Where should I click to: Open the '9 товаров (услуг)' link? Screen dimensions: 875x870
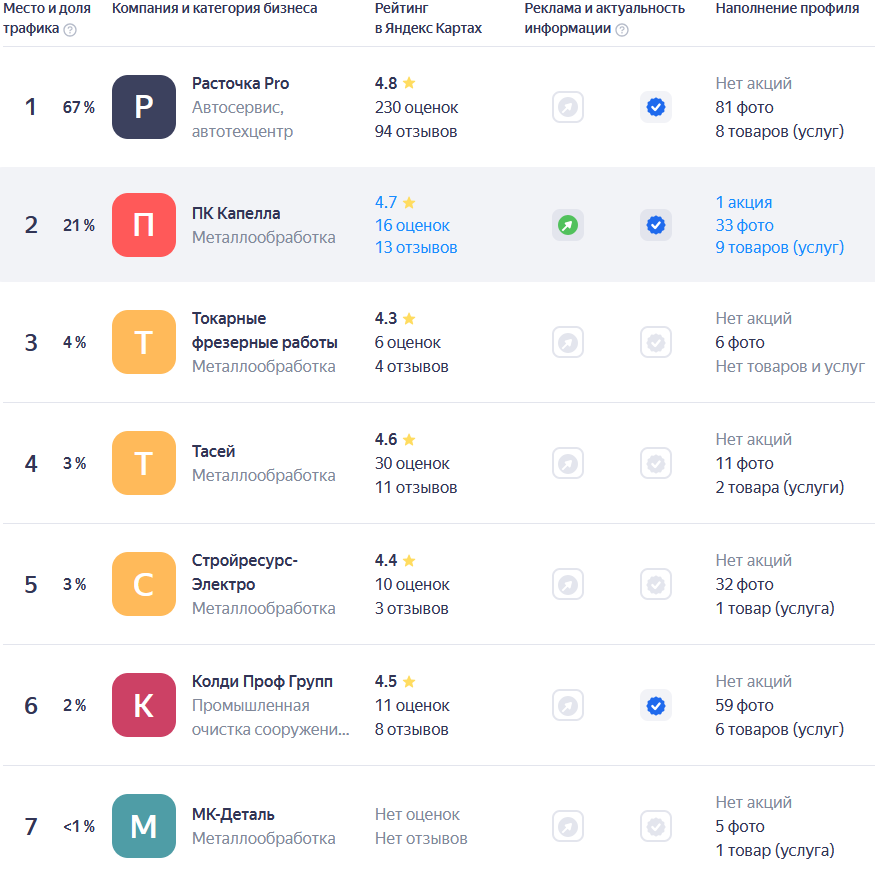(x=779, y=248)
